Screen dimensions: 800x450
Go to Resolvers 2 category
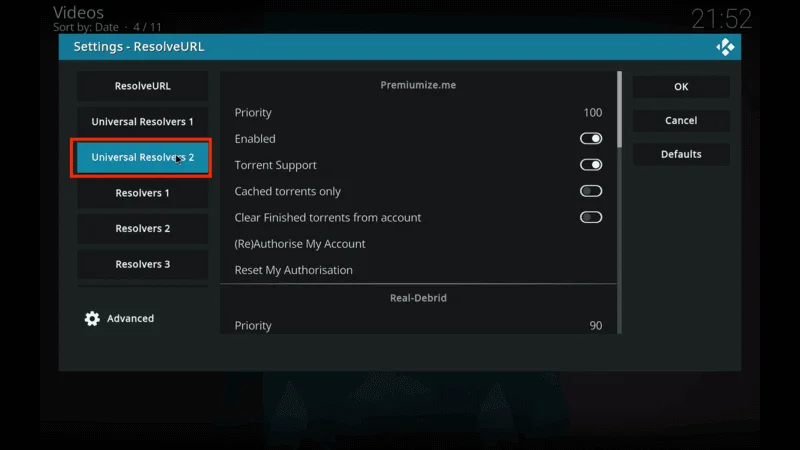(142, 229)
